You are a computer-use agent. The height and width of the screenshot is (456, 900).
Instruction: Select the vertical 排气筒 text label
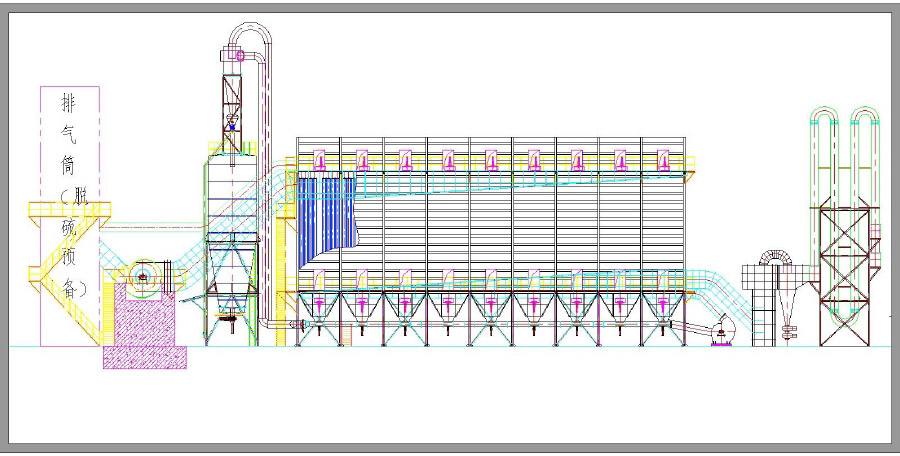click(69, 134)
